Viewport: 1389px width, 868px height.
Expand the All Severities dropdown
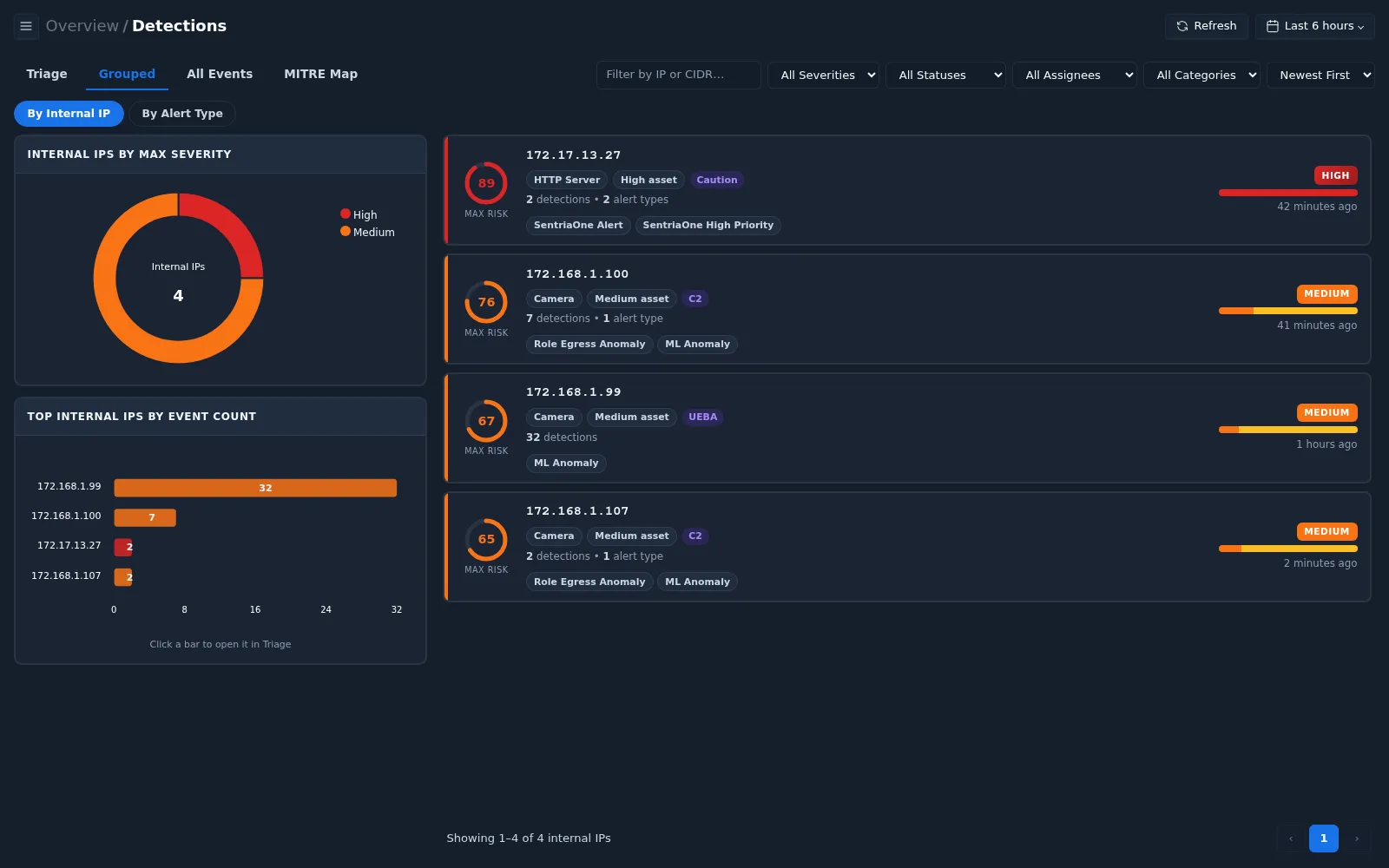coord(823,76)
